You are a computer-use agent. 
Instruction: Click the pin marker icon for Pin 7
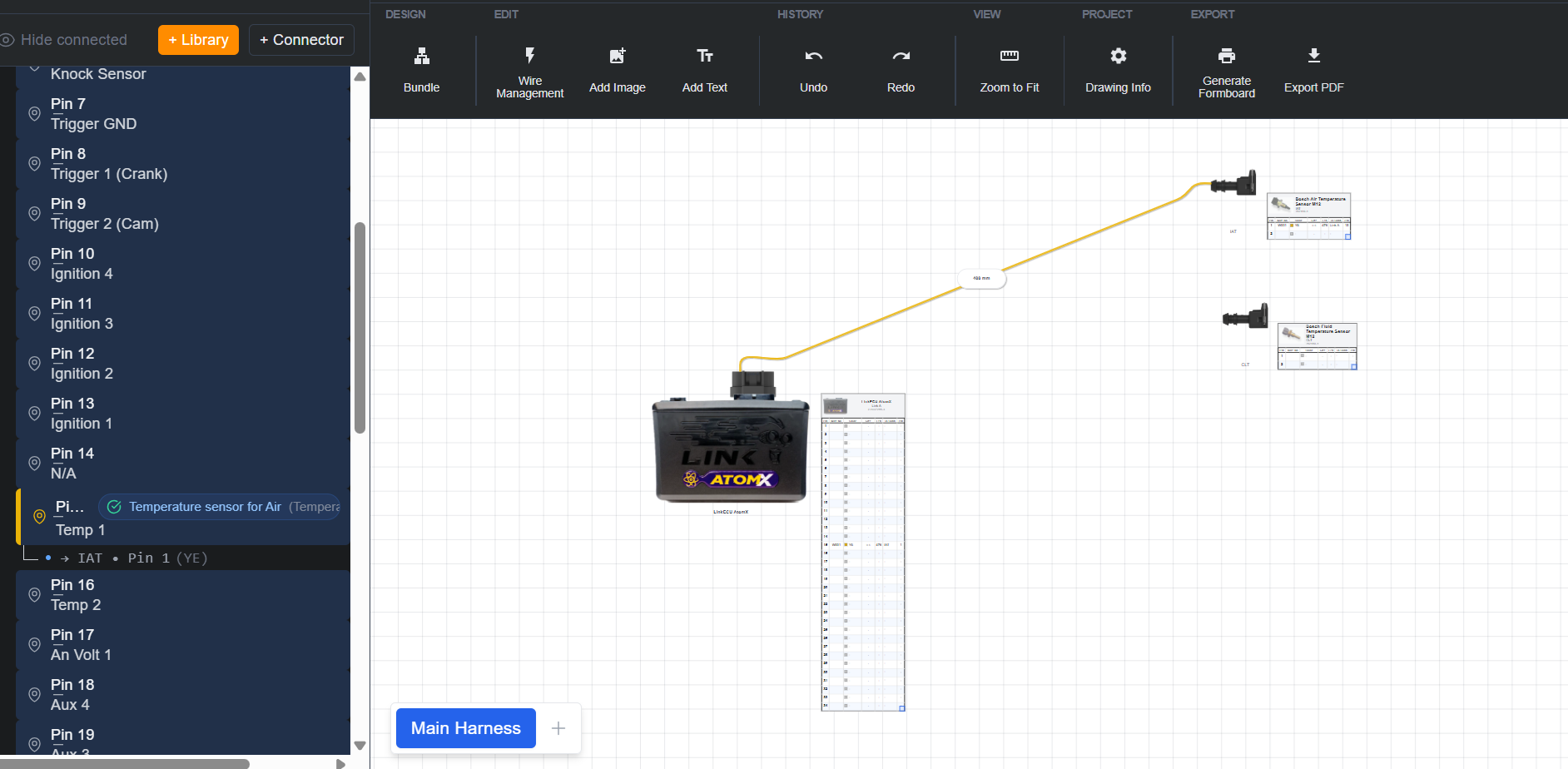click(34, 113)
